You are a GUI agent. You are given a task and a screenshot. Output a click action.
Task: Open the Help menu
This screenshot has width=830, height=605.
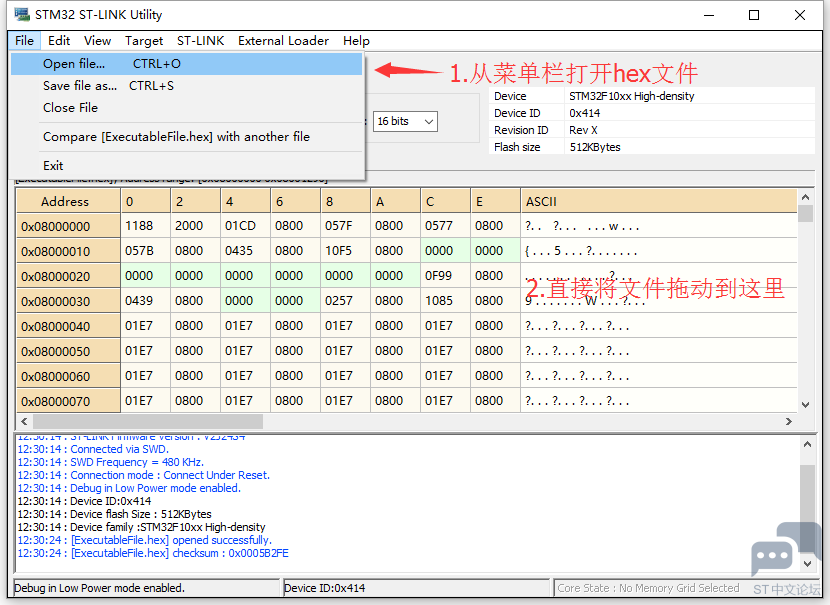[356, 41]
